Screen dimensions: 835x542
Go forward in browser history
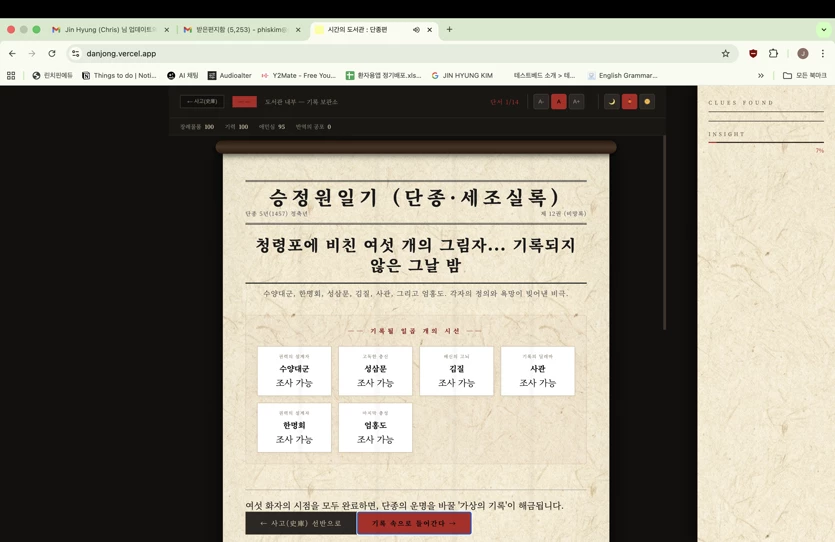32,53
